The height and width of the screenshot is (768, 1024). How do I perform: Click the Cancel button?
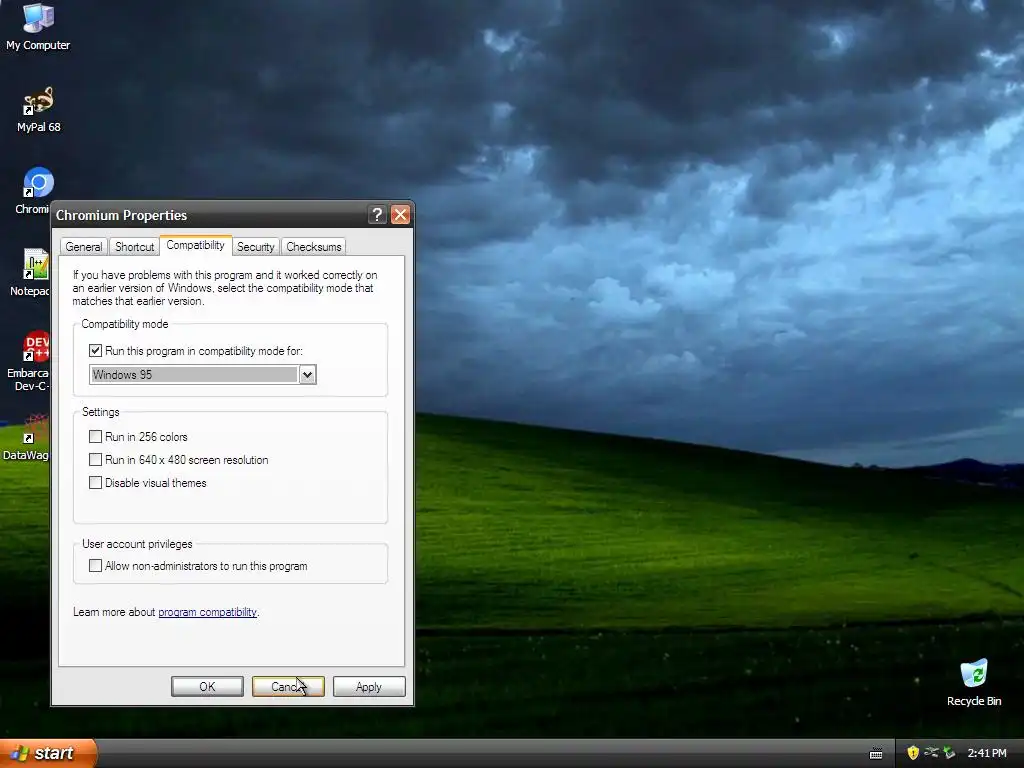point(288,686)
